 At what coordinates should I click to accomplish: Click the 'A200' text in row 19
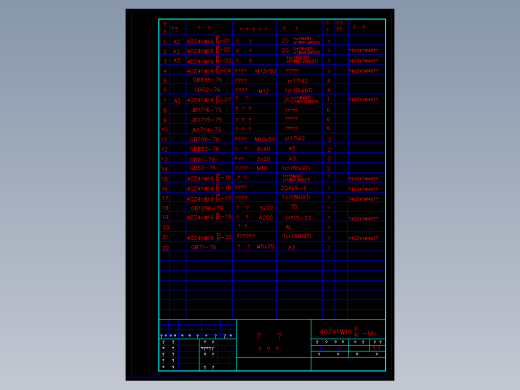[266, 218]
